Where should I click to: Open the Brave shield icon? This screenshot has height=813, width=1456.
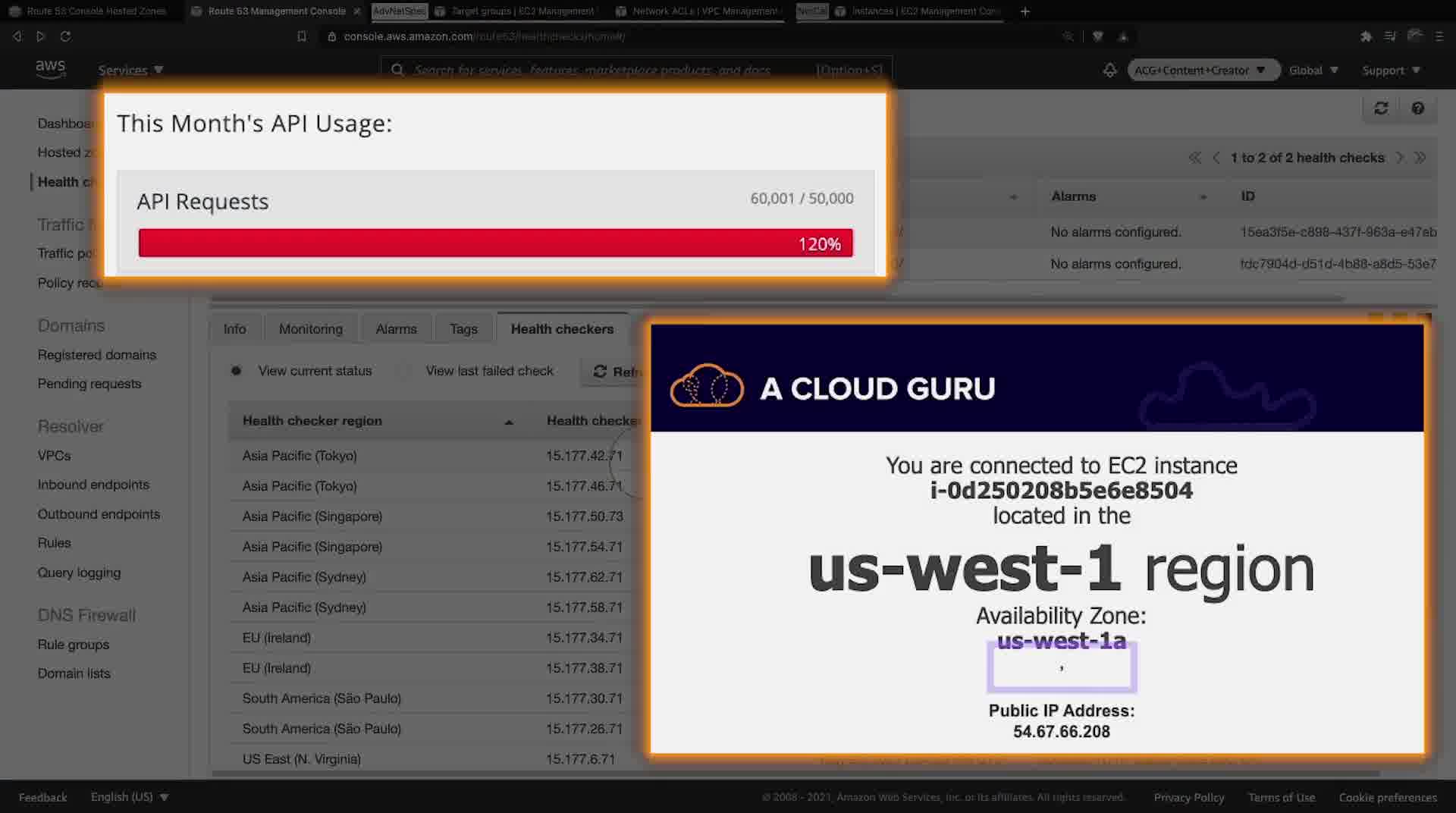point(1097,36)
